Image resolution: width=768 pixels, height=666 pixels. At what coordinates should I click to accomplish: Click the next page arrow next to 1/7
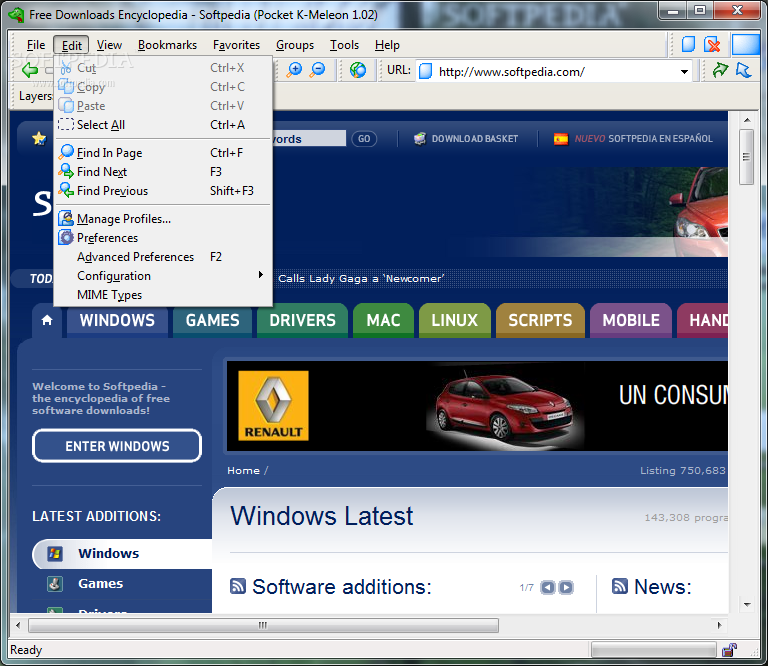click(566, 587)
